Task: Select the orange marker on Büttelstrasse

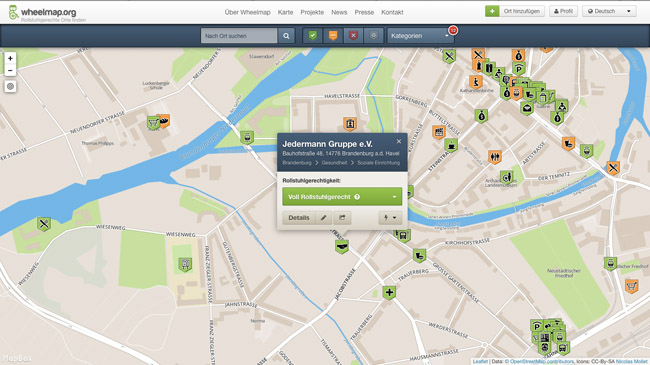Action: pos(439,132)
